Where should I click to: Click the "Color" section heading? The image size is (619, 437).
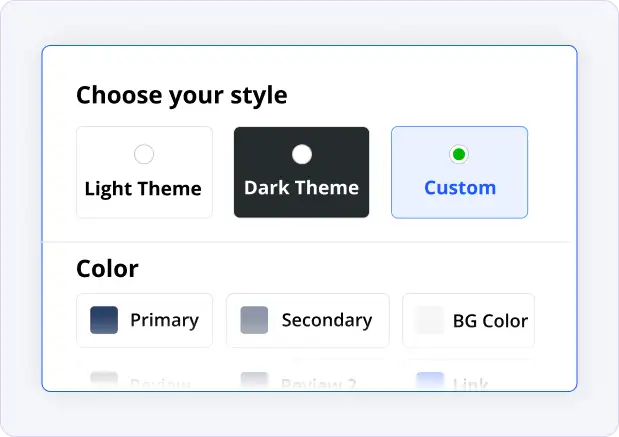click(x=107, y=268)
